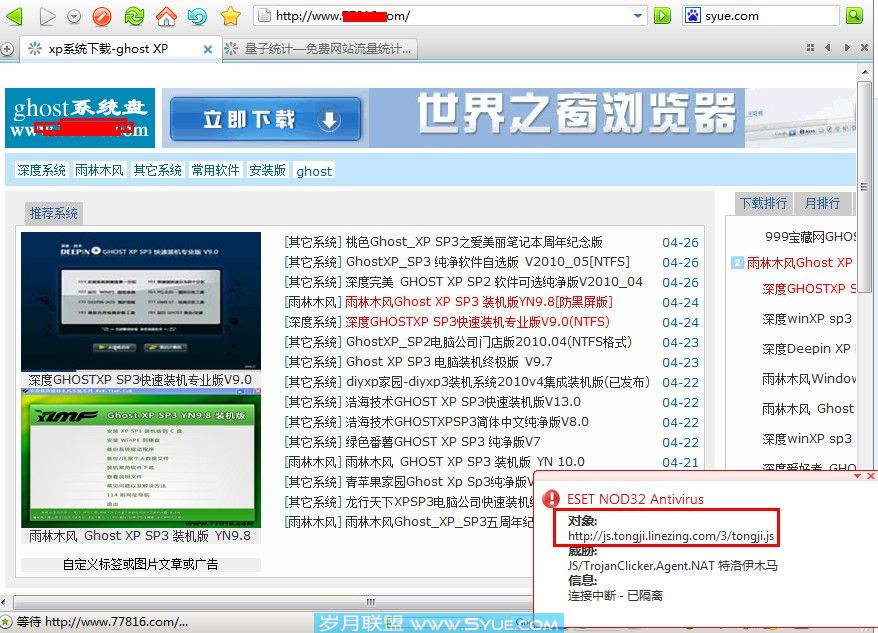Open 浩海技术GHOSTXPSP3简体中文纯净版V8.0 link
Screen dimensions: 878x633
467,422
